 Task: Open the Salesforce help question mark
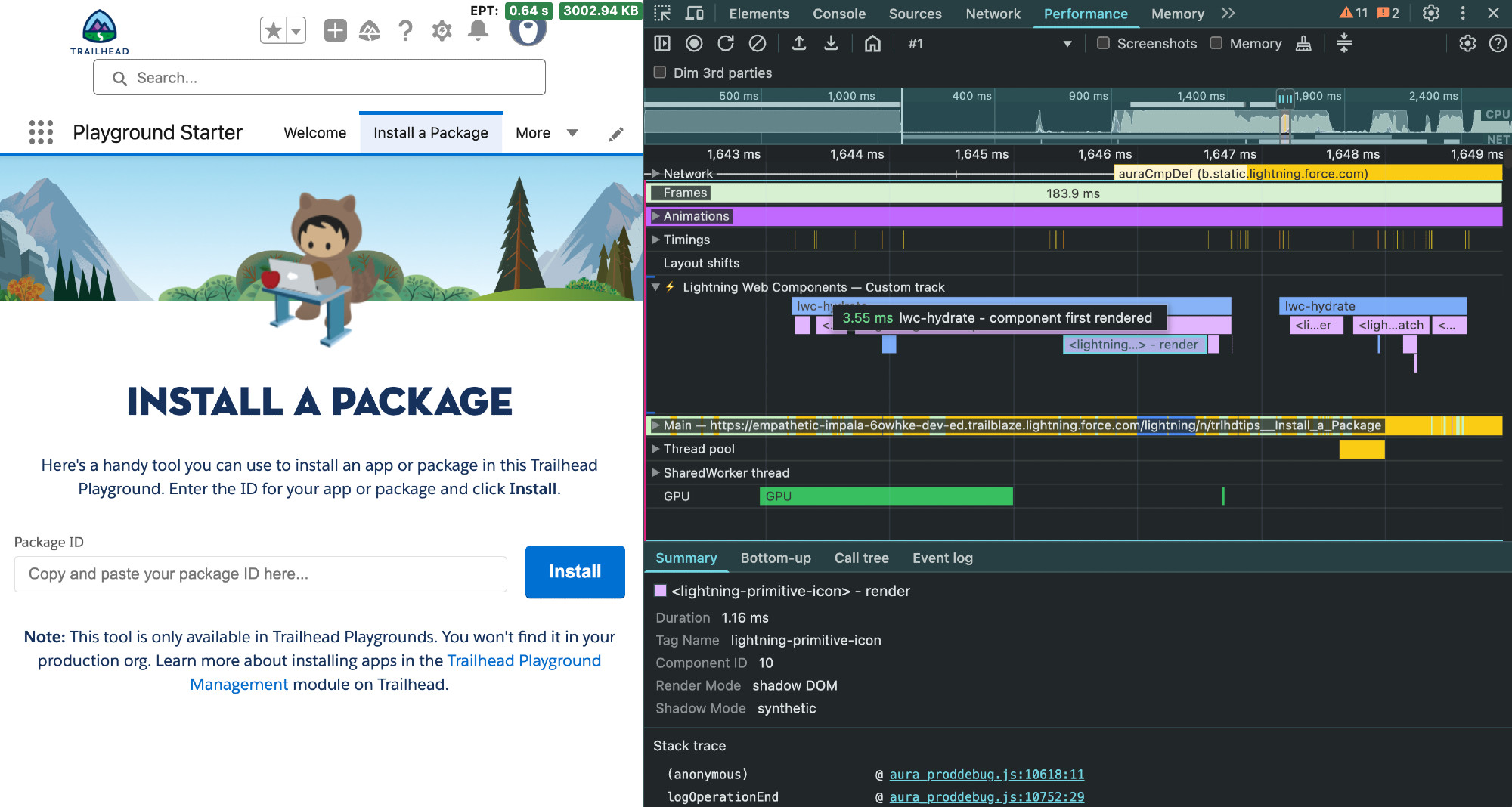[406, 31]
